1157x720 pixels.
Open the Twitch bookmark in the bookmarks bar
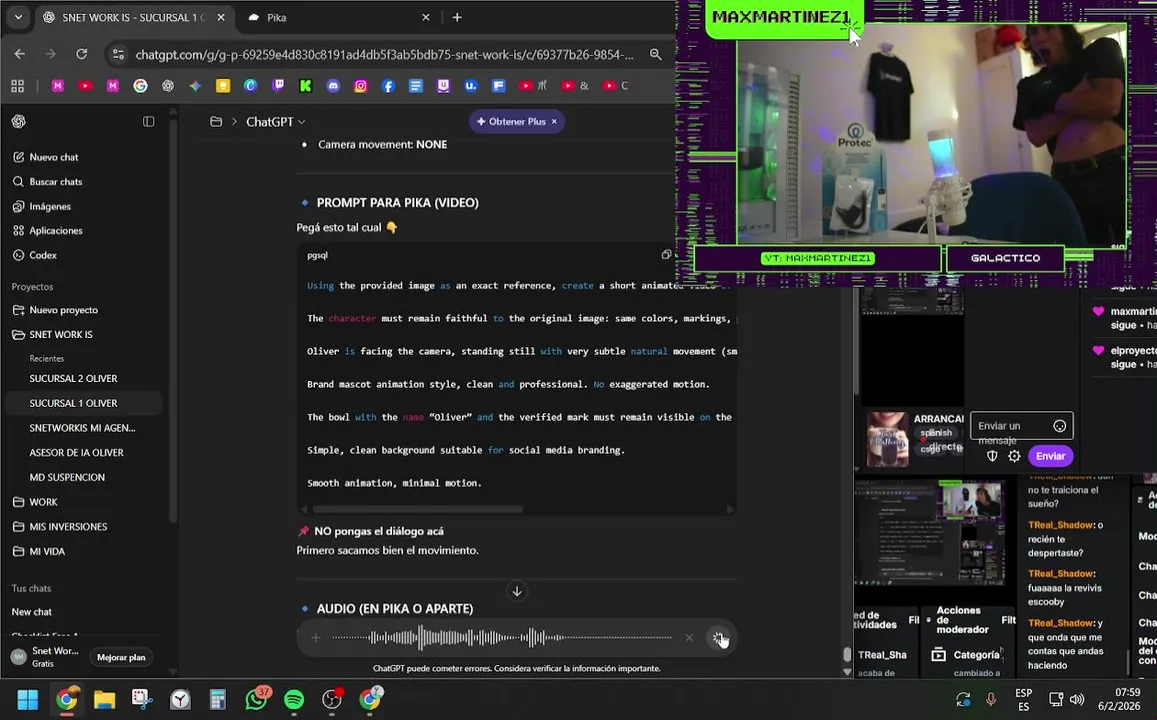(x=278, y=86)
